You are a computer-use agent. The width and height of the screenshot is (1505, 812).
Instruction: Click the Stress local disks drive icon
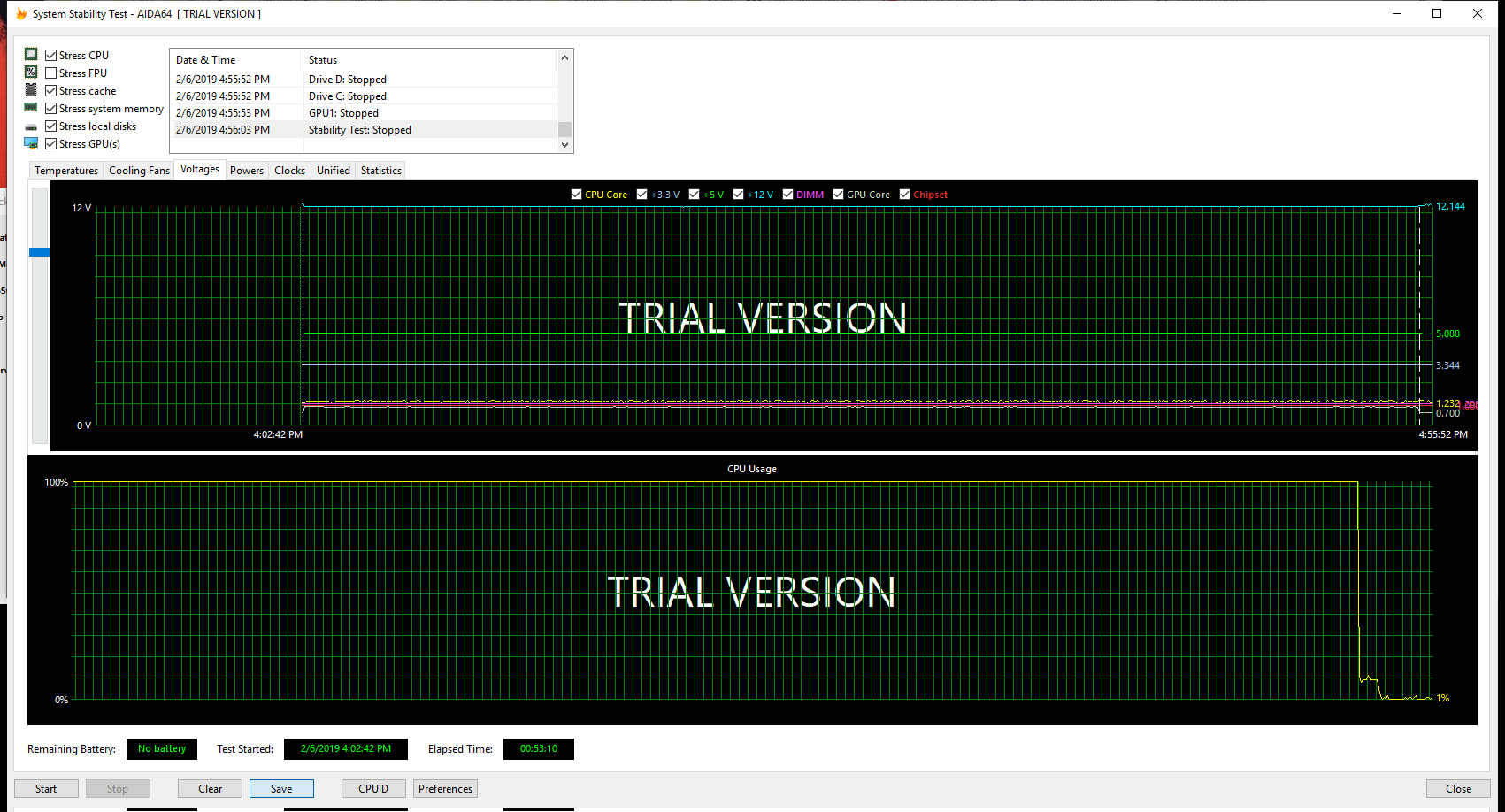[x=31, y=125]
